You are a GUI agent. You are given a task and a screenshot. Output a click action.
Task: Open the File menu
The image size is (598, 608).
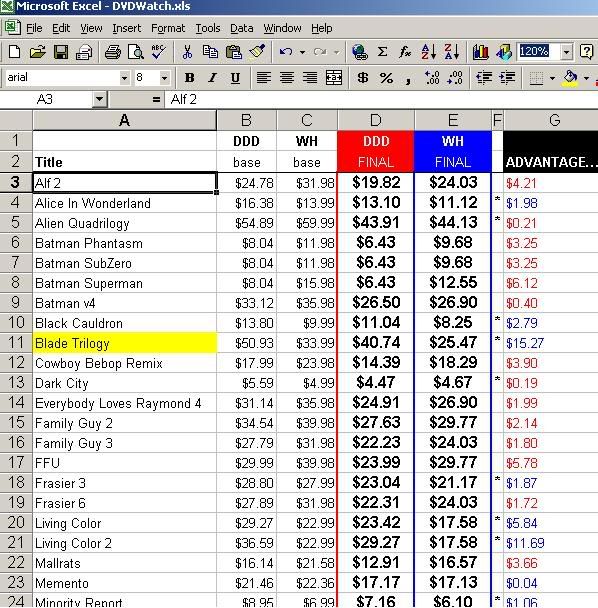coord(34,28)
